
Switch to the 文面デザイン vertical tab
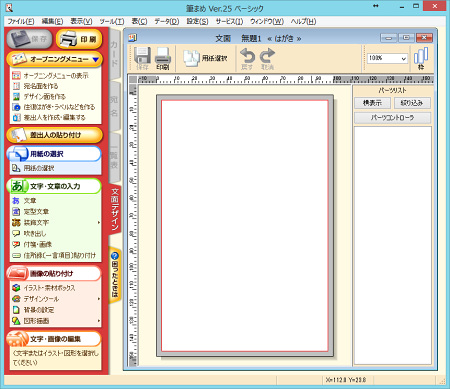(115, 209)
